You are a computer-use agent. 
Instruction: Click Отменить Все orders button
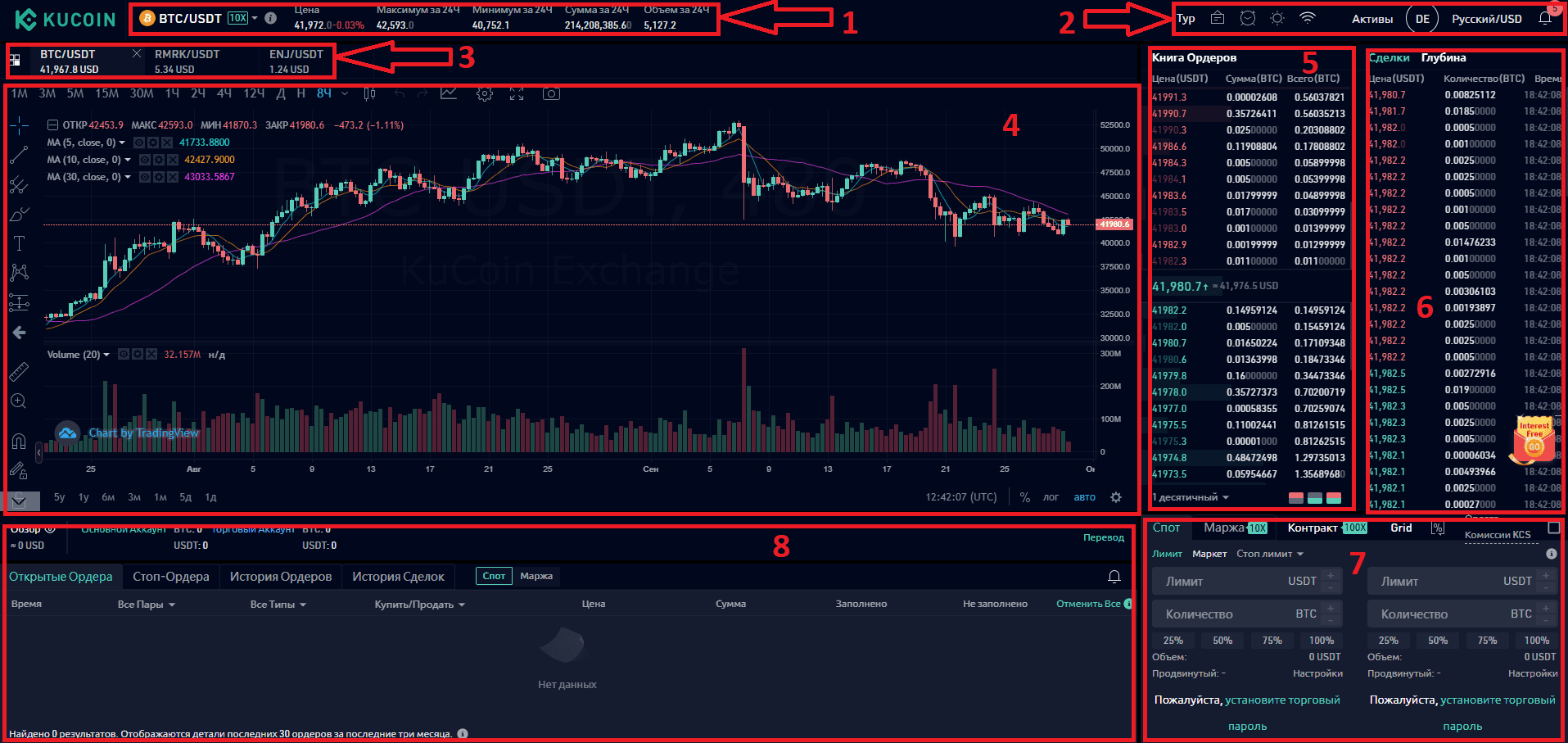[1088, 604]
